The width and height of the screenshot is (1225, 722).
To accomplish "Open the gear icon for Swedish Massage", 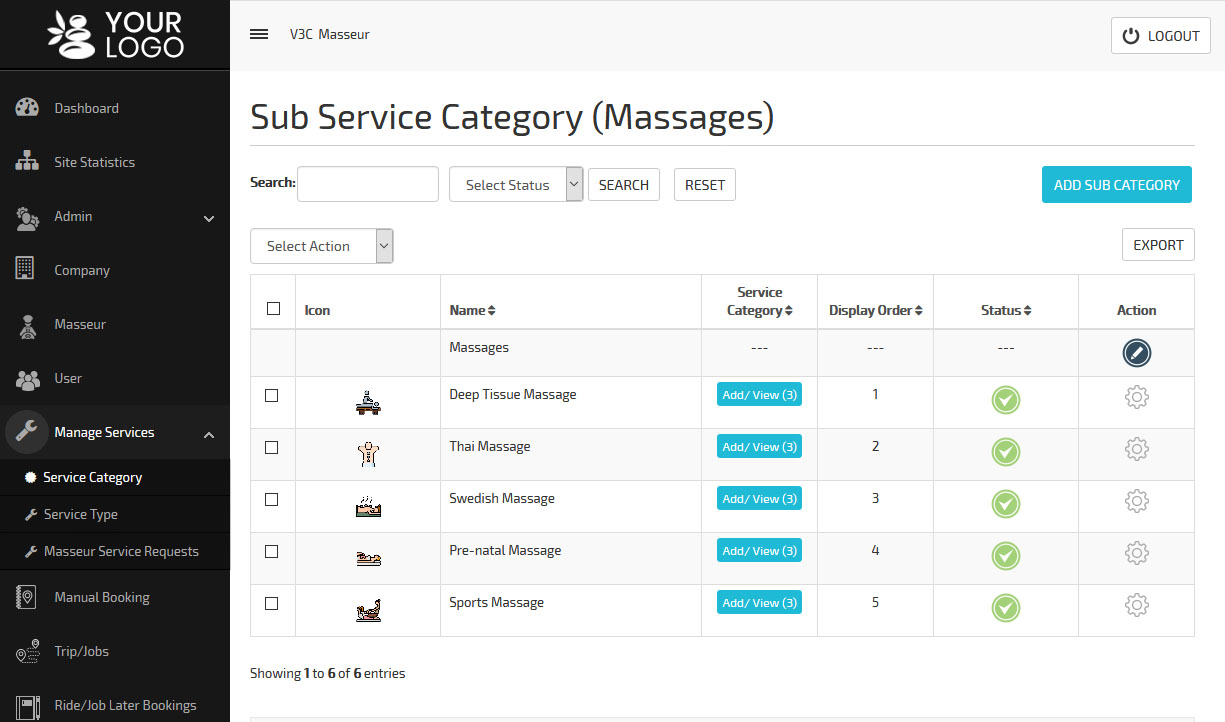I will tap(1136, 500).
